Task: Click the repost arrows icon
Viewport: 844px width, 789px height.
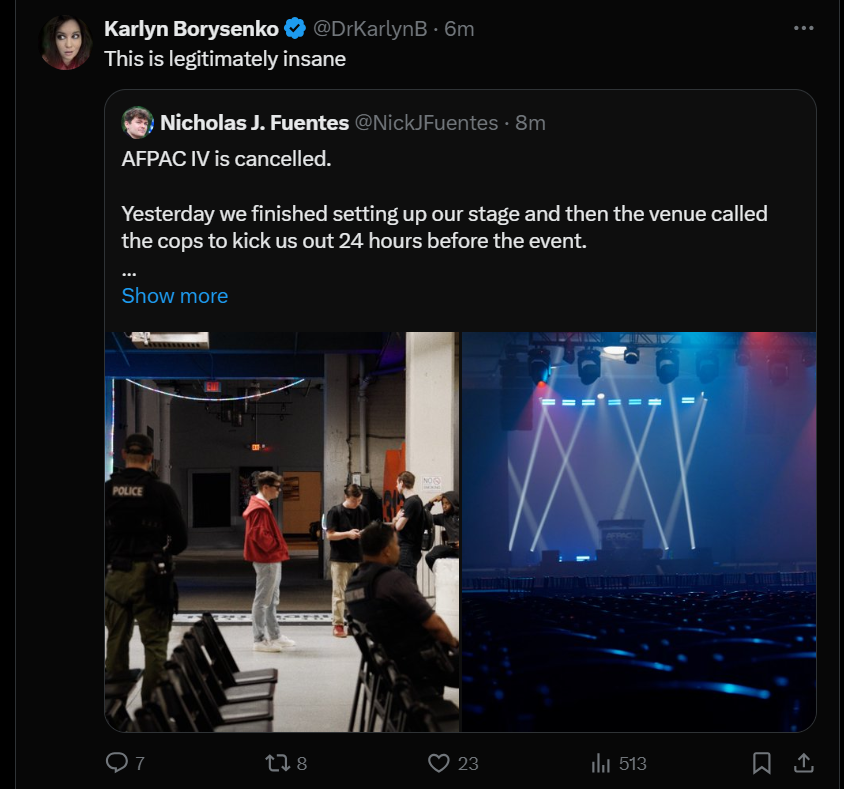Action: coord(278,763)
